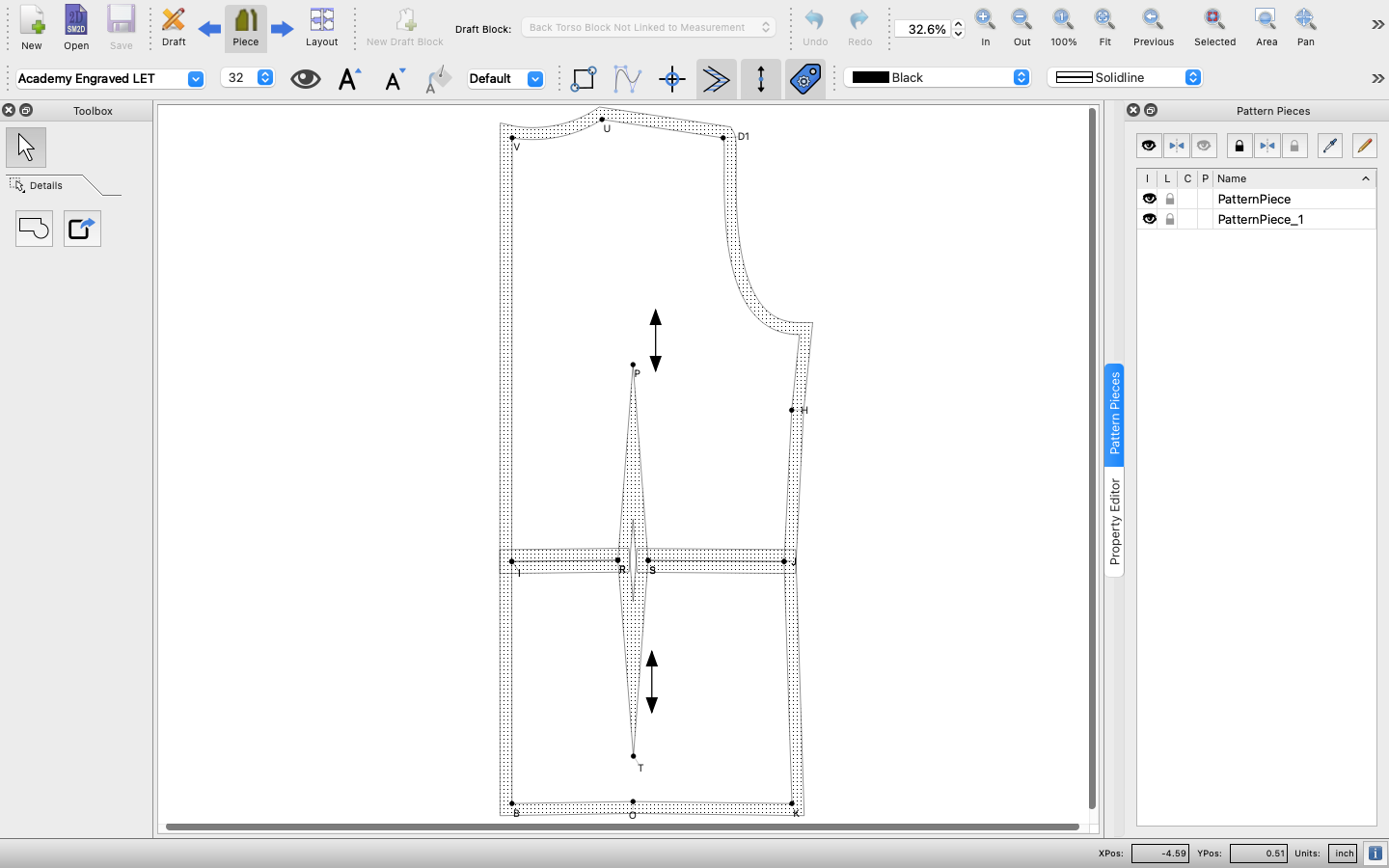Click the eyedropper icon in Pattern Pieces
Viewport: 1389px width, 868px height.
click(1330, 146)
